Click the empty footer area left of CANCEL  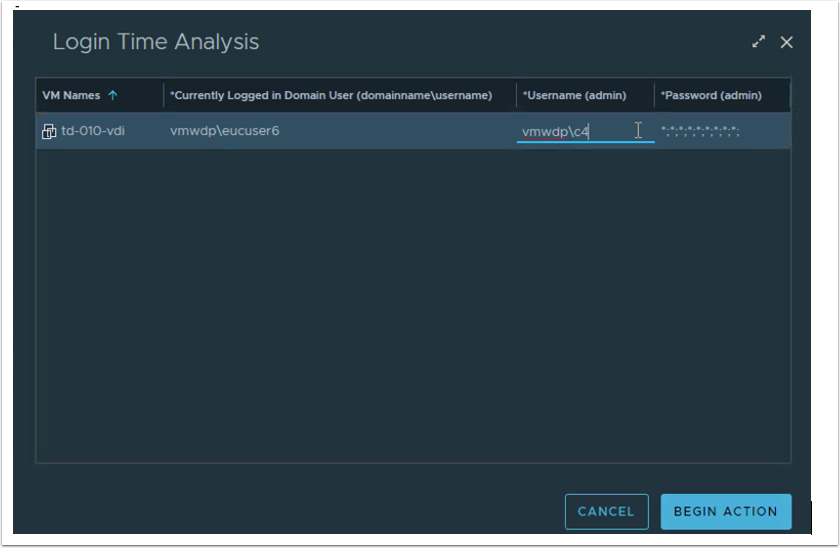[300, 511]
